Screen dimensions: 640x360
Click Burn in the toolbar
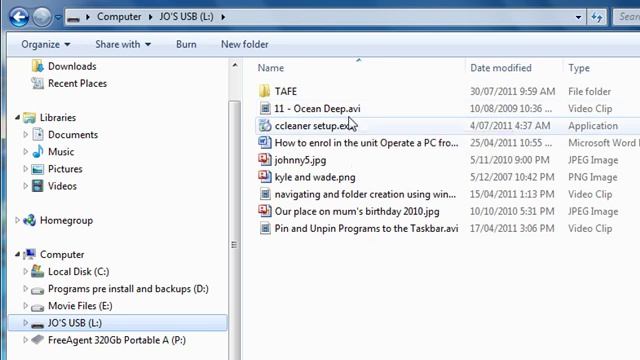pos(186,44)
